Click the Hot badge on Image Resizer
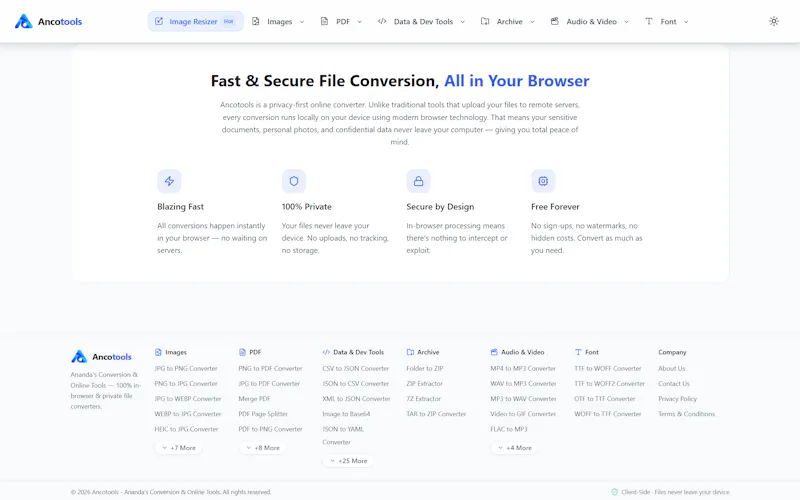The width and height of the screenshot is (800, 500). coord(229,21)
